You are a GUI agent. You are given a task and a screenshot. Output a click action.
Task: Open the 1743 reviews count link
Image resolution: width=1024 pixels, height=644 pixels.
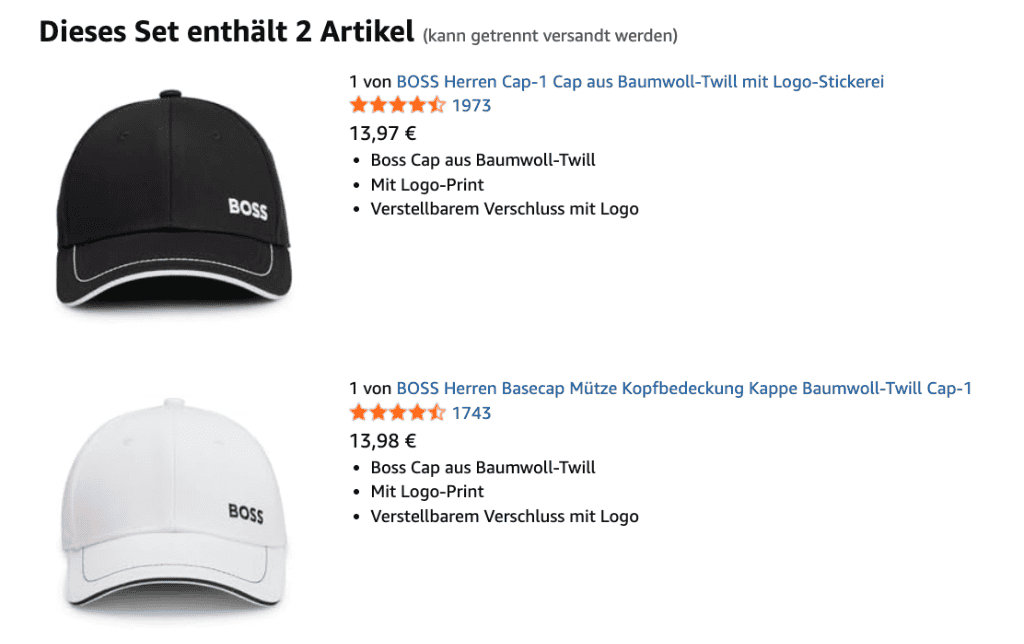point(472,413)
